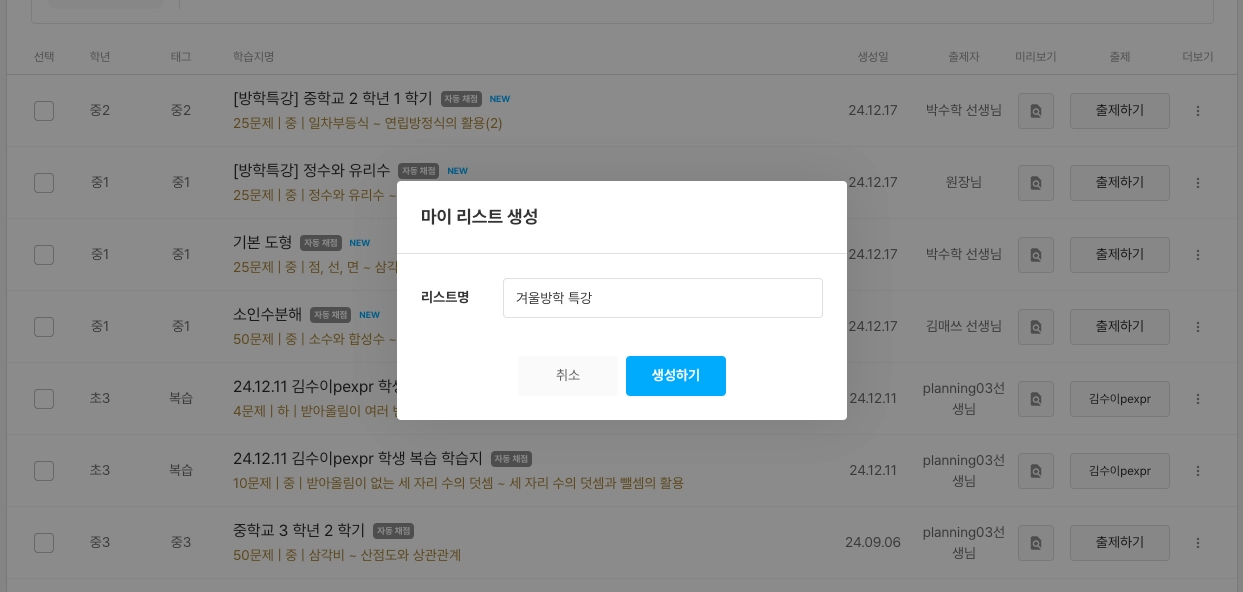
Task: Open three-dot menu for 기본 도형 row
Action: tap(1198, 255)
